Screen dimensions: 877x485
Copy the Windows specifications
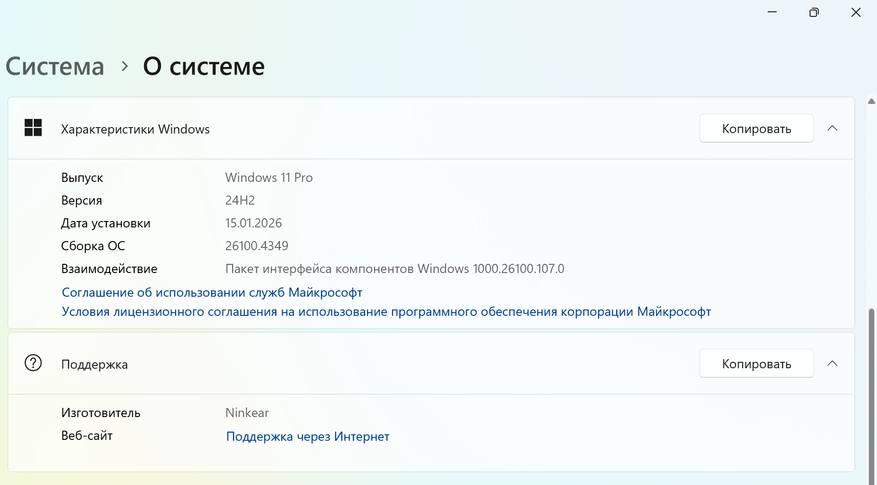757,128
